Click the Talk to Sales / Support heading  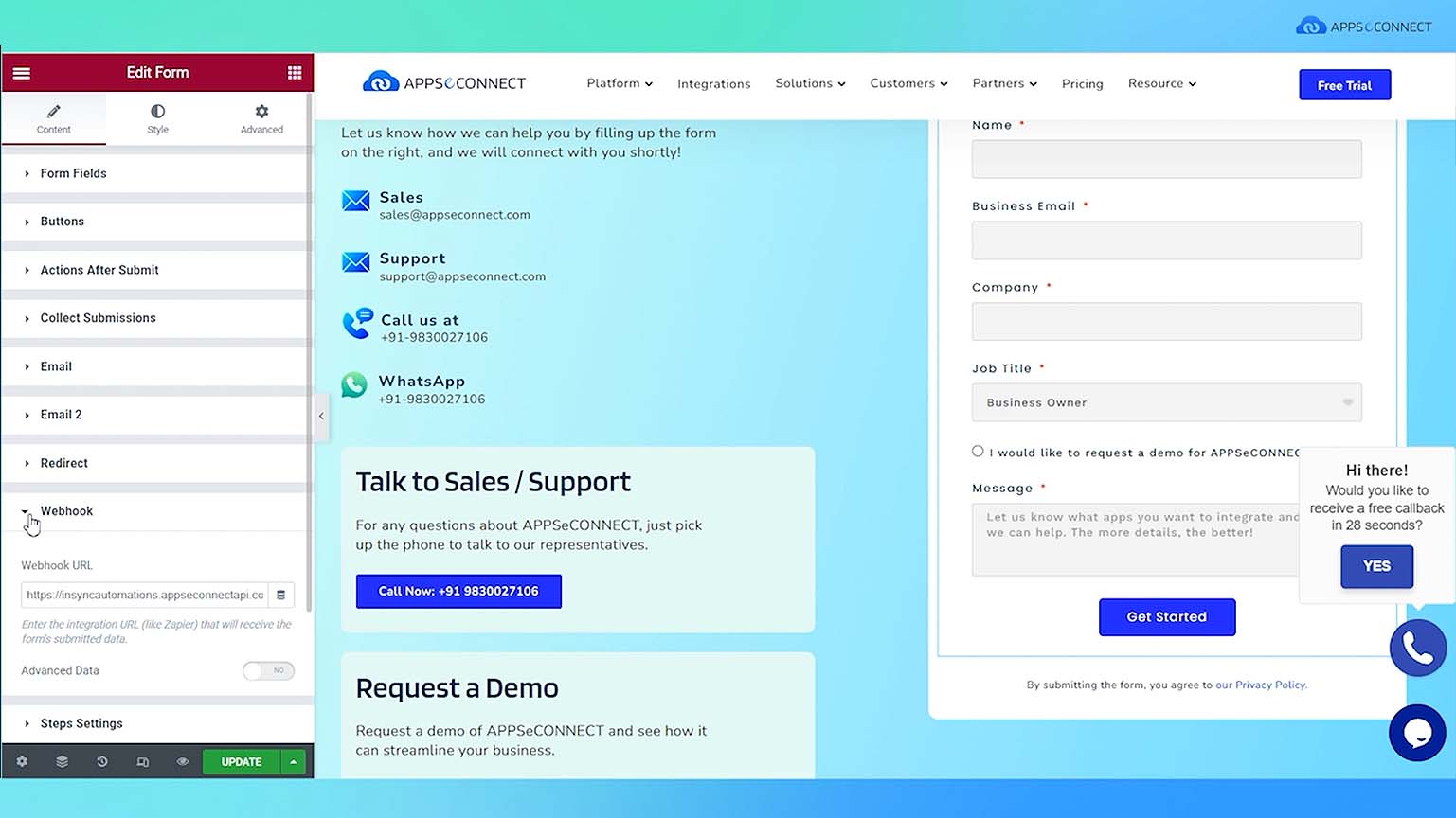(x=493, y=482)
